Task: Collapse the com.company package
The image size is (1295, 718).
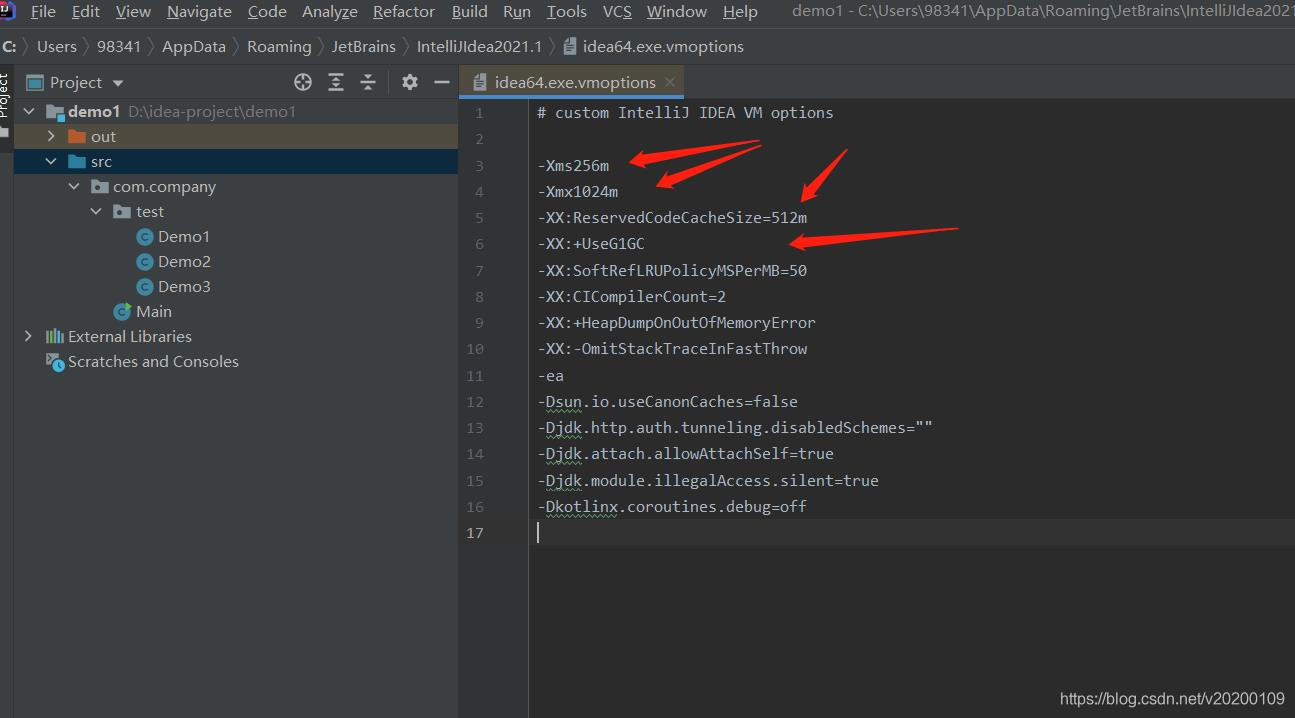Action: coord(74,187)
